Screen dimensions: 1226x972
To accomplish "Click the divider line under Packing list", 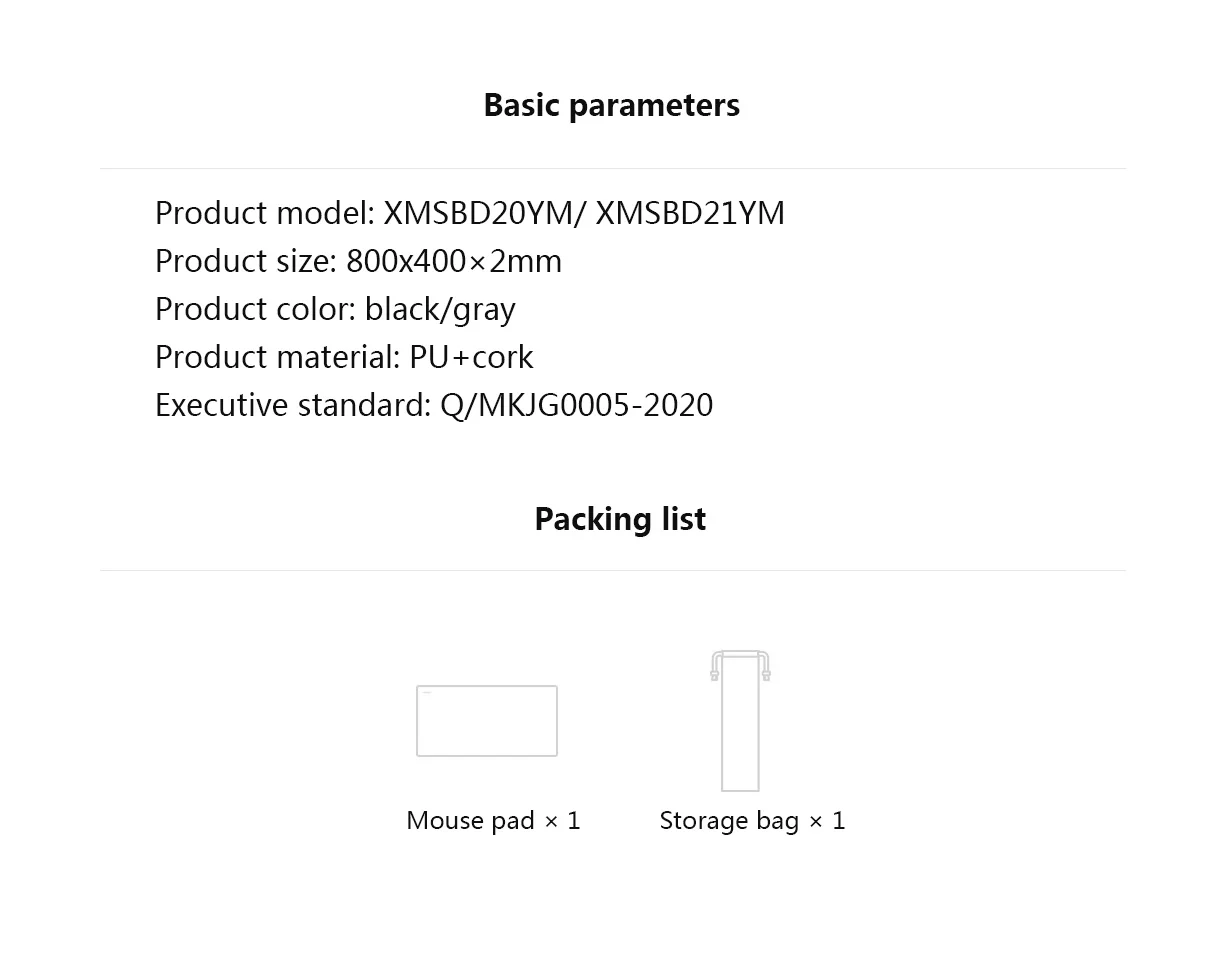I will click(x=612, y=570).
